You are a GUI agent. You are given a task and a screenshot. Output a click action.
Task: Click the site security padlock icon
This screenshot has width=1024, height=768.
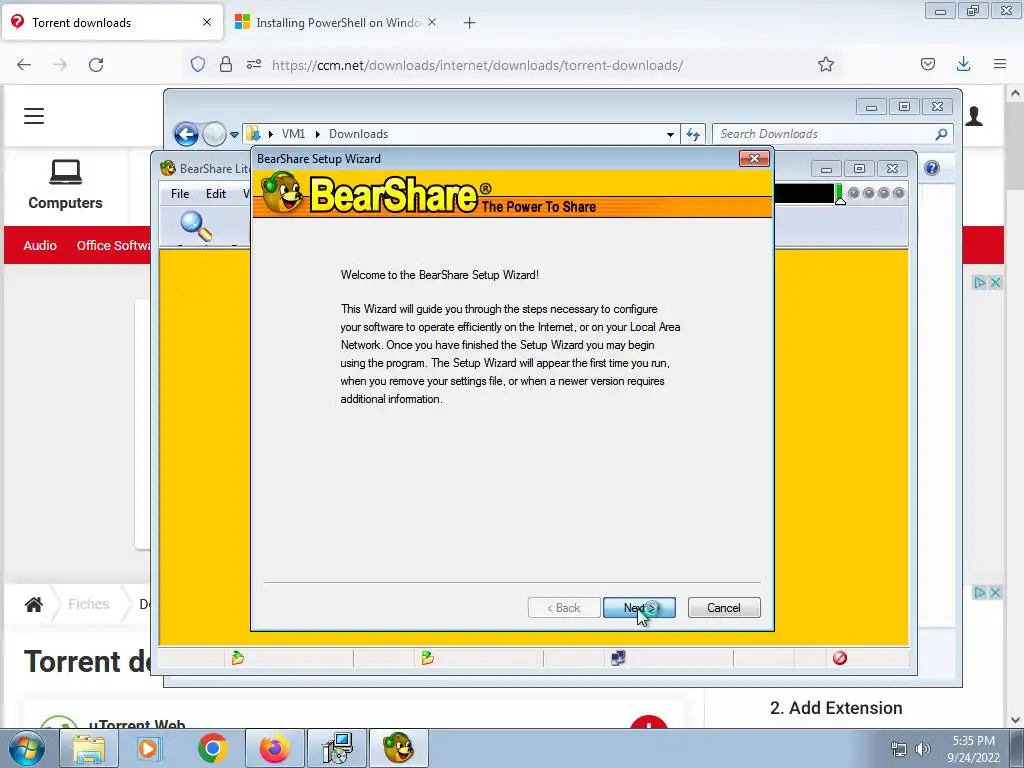pyautogui.click(x=226, y=65)
